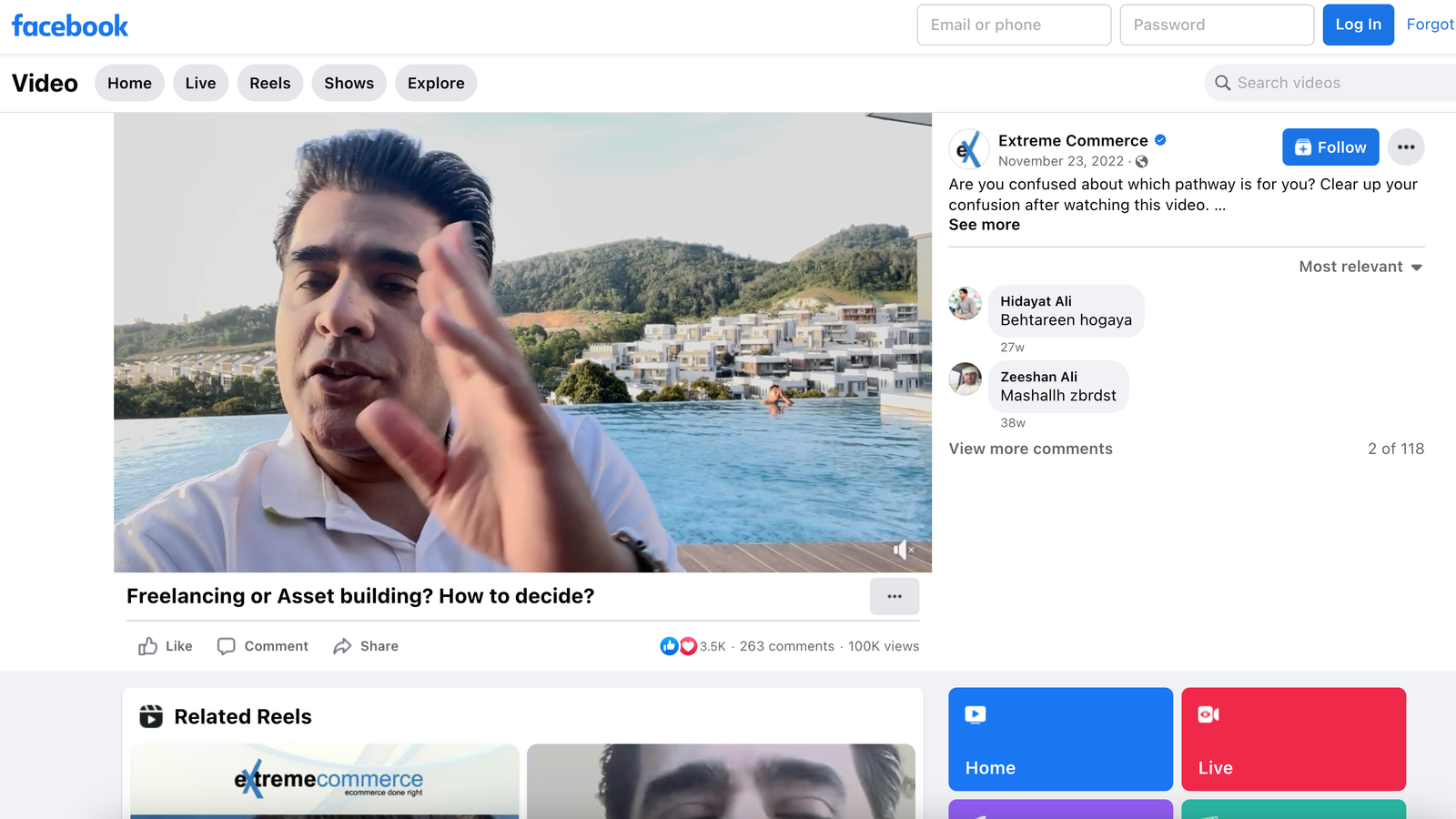Go to the Explore tab
1456x819 pixels.
[436, 83]
